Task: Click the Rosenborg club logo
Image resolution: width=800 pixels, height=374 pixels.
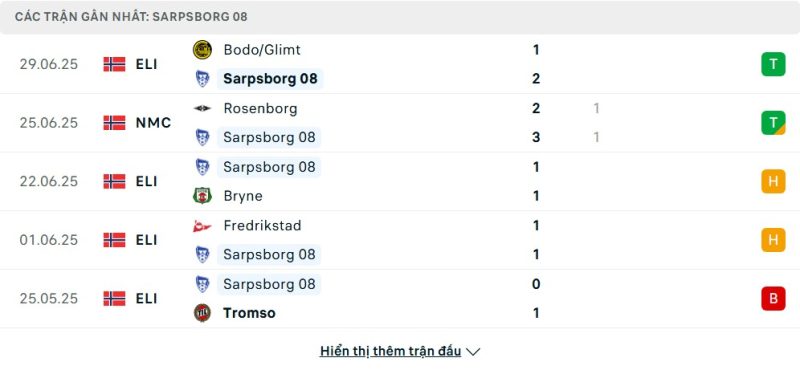Action: pyautogui.click(x=203, y=108)
